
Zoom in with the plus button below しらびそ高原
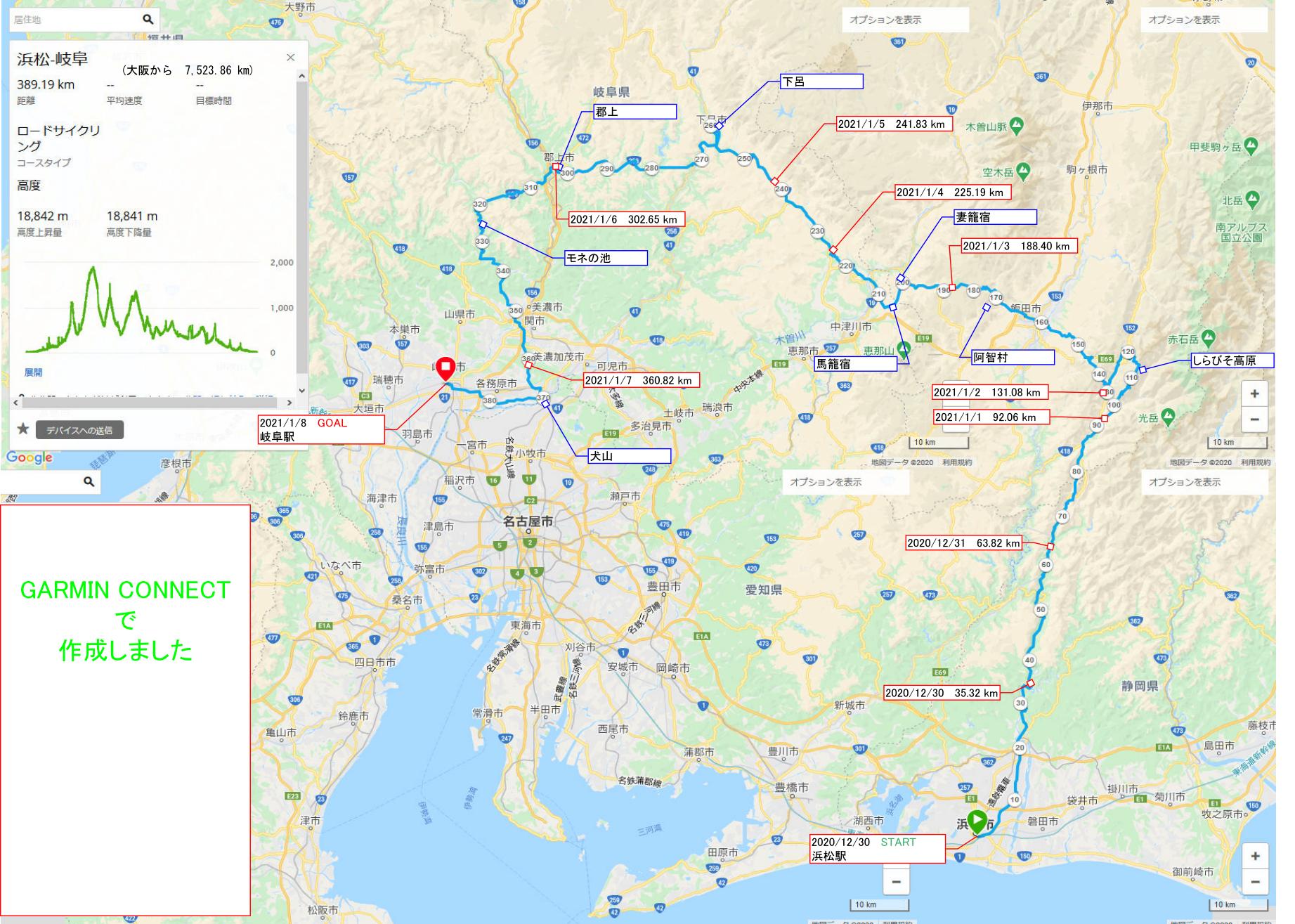pos(1254,393)
